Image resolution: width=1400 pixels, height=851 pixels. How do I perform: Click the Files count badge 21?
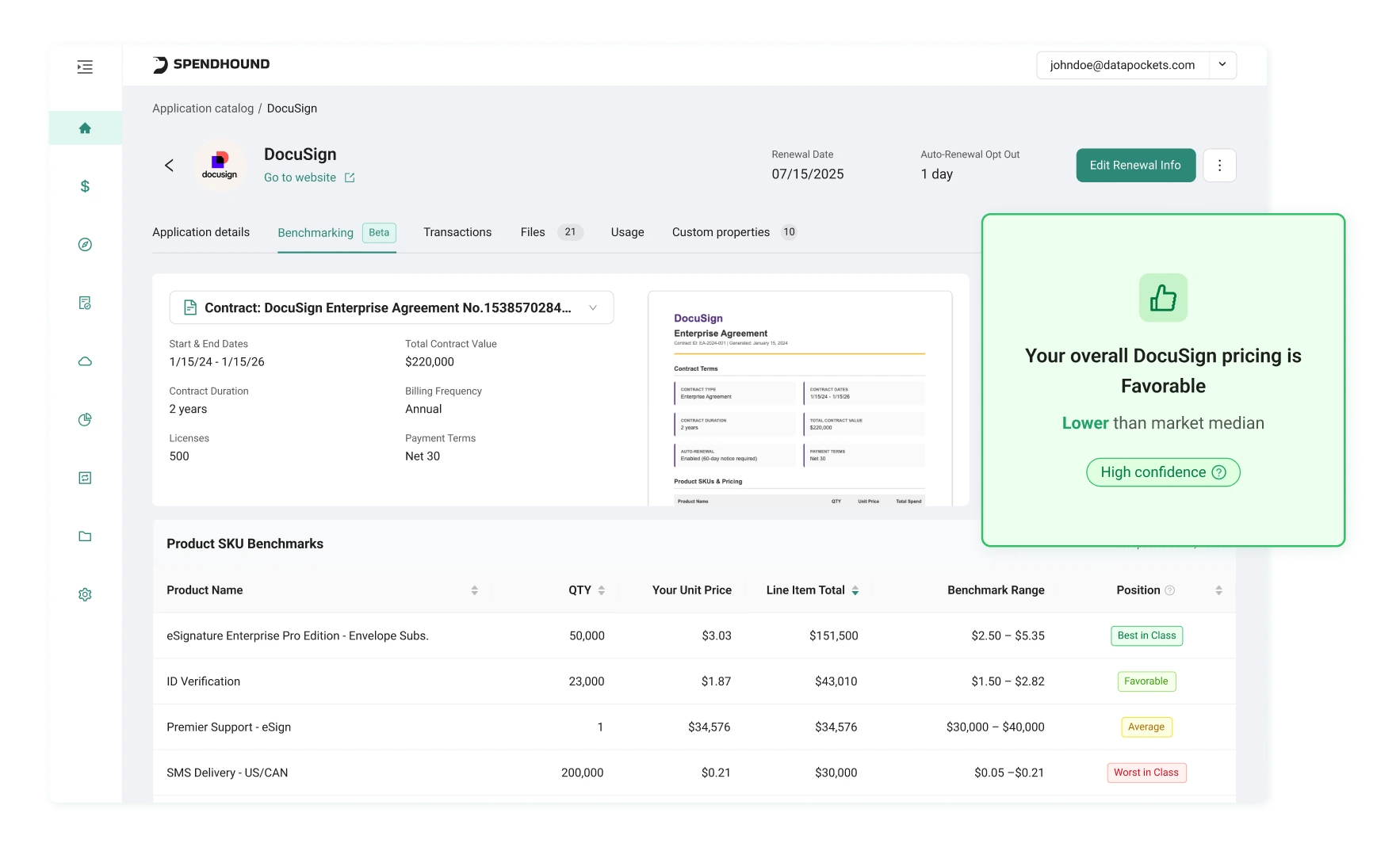570,232
